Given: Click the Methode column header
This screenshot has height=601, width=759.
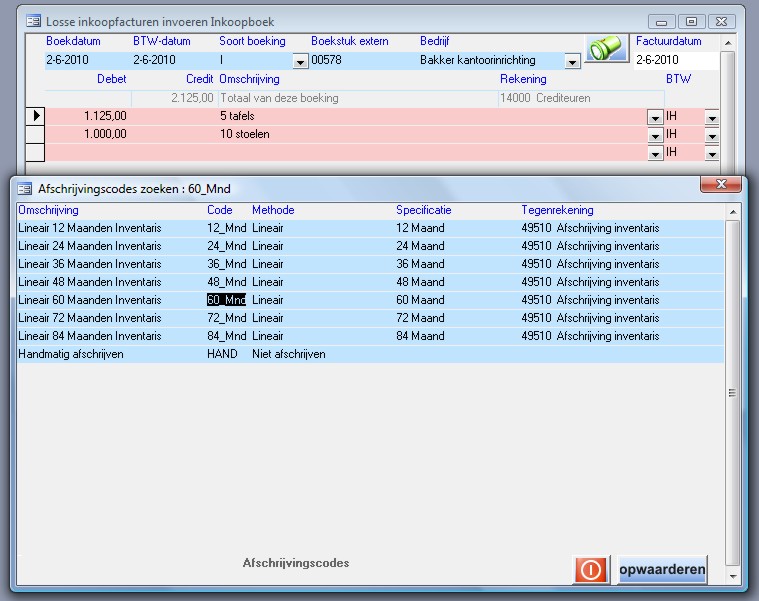Looking at the screenshot, I should click(x=273, y=210).
